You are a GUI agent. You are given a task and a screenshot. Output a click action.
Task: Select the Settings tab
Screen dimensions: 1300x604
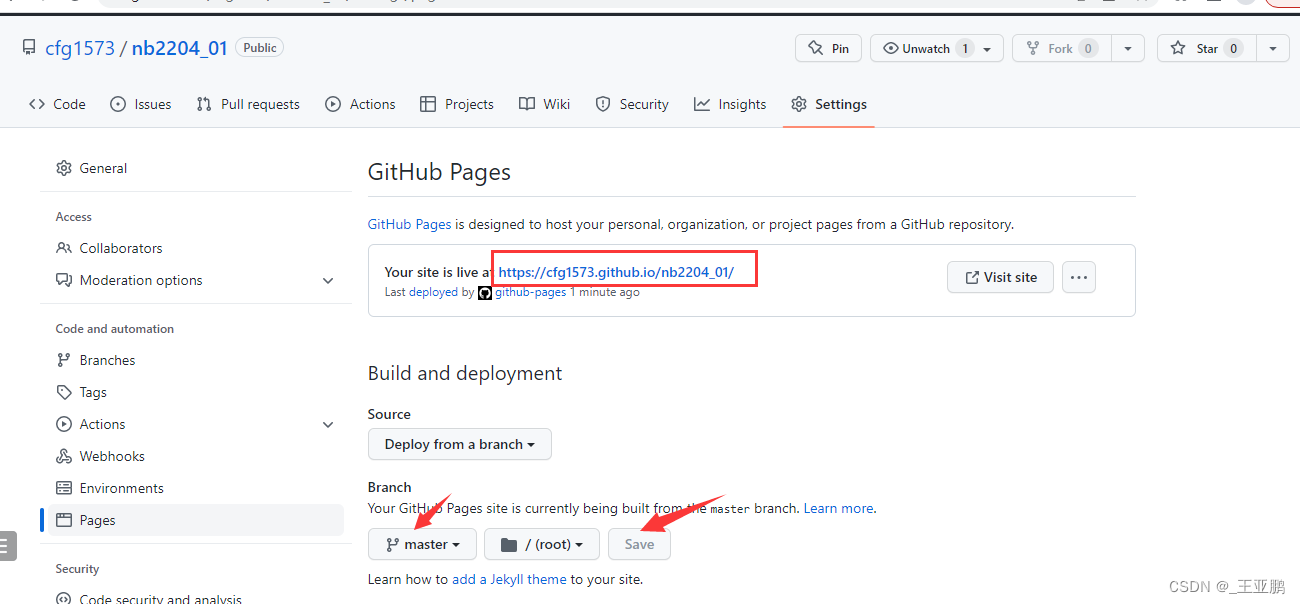pos(829,104)
